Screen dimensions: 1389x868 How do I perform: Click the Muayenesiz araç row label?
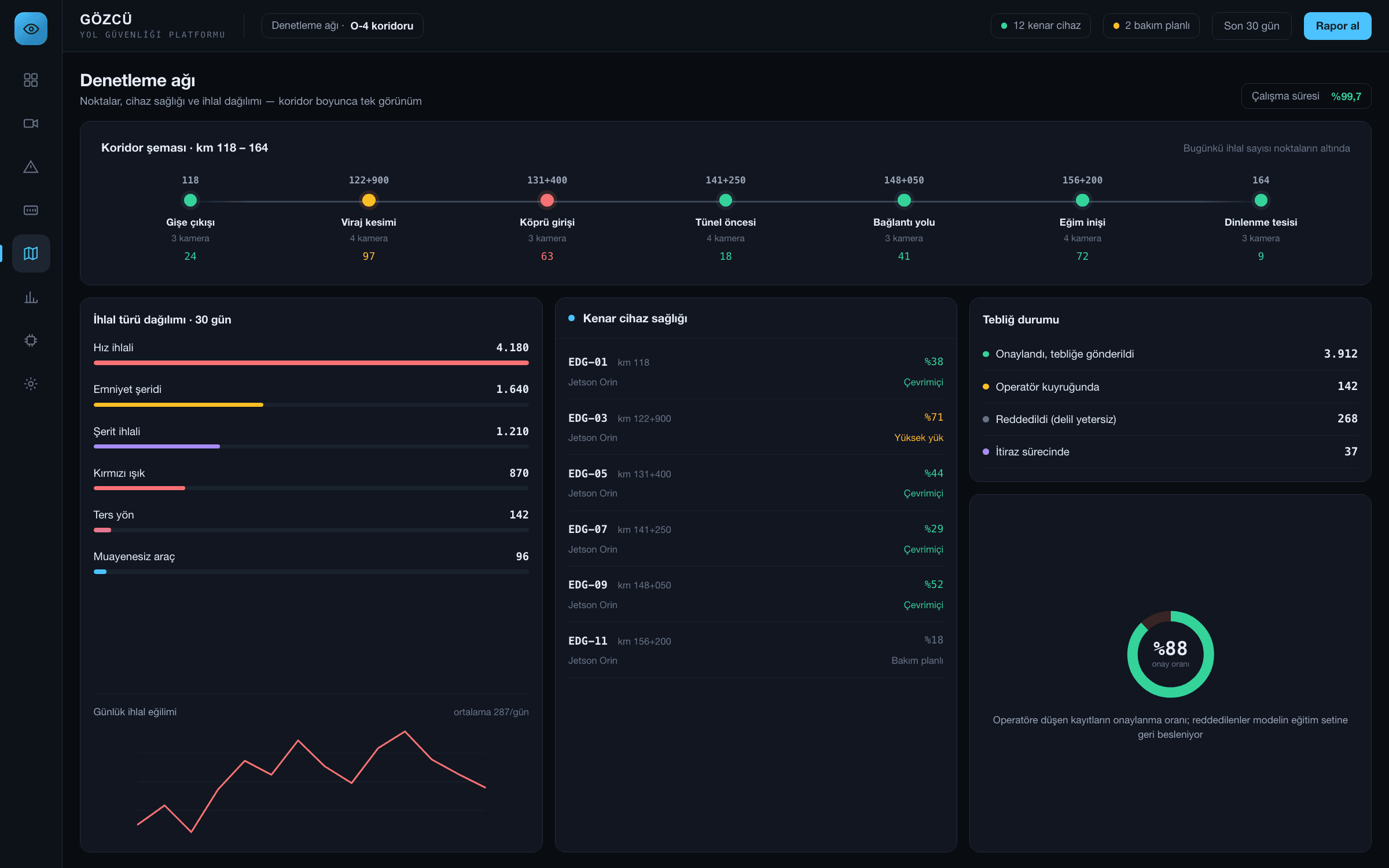point(134,557)
